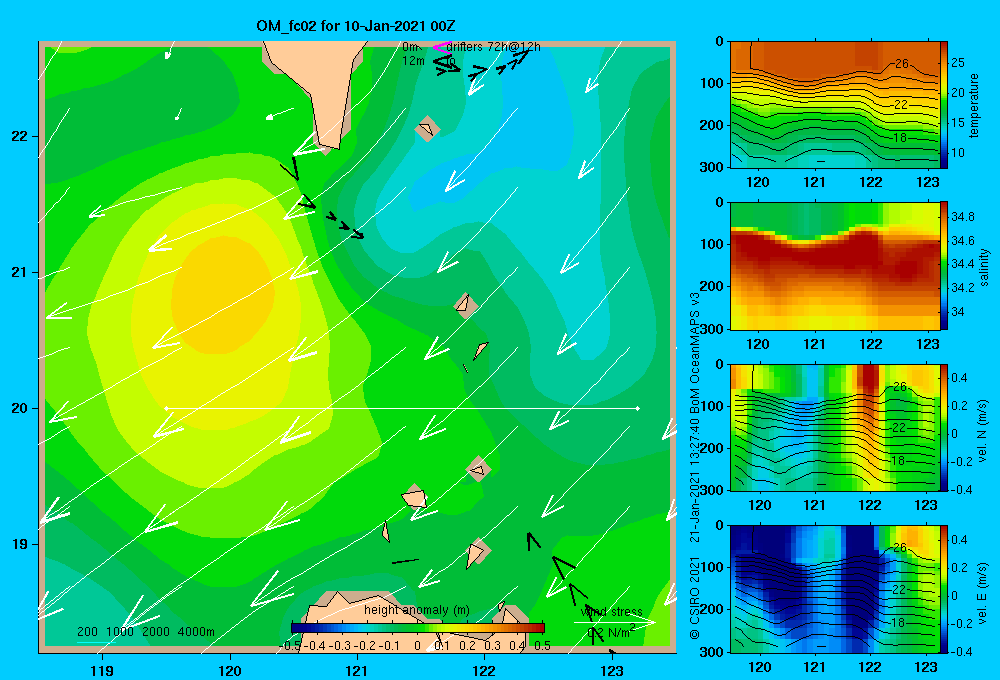Click the '34.8' tick on the salinity scale
This screenshot has width=1000, height=680.
point(962,217)
